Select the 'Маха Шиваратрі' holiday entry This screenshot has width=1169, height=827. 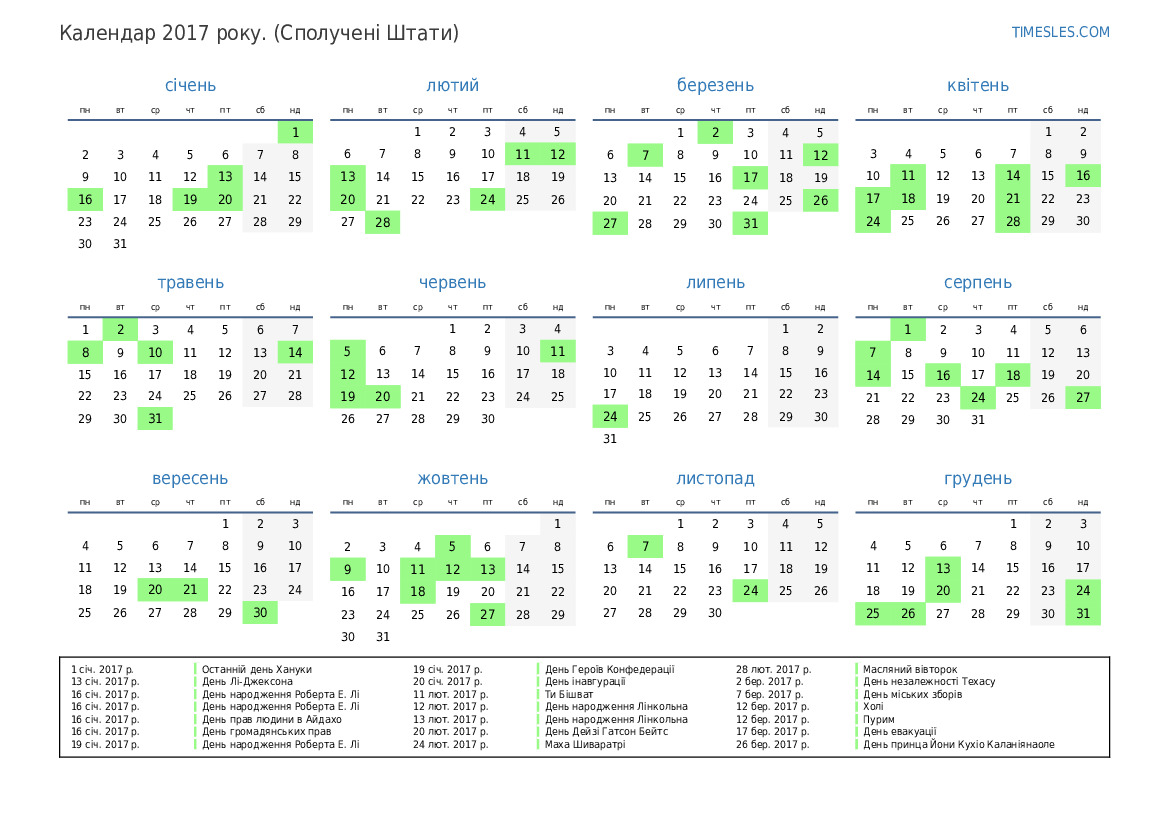pyautogui.click(x=584, y=745)
